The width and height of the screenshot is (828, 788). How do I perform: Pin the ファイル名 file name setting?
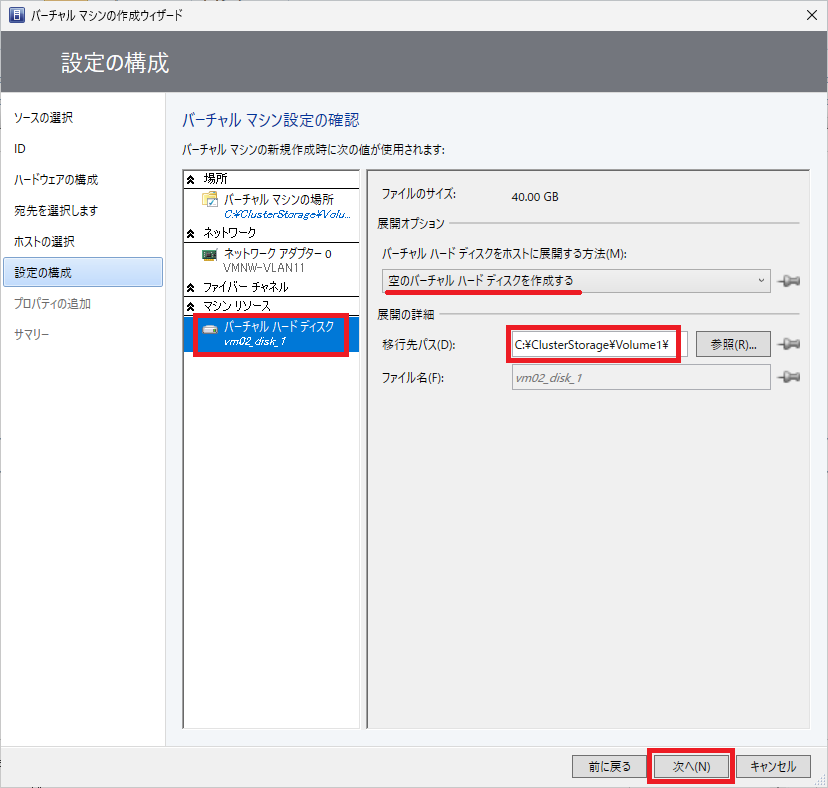click(x=789, y=377)
